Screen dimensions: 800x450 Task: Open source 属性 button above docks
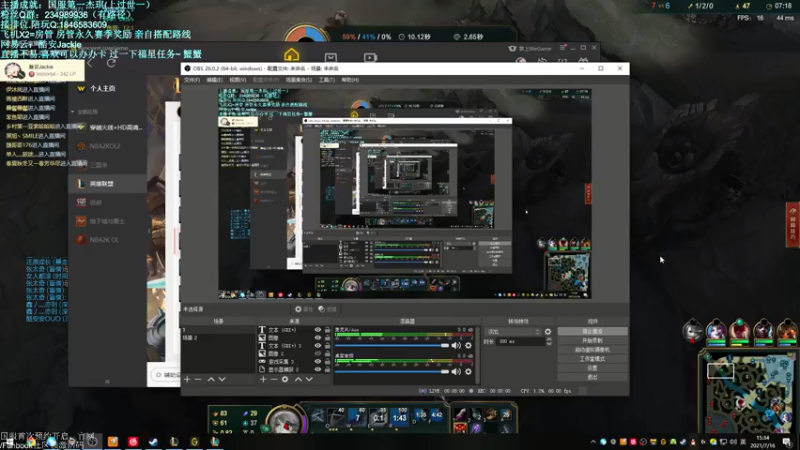pyautogui.click(x=304, y=309)
